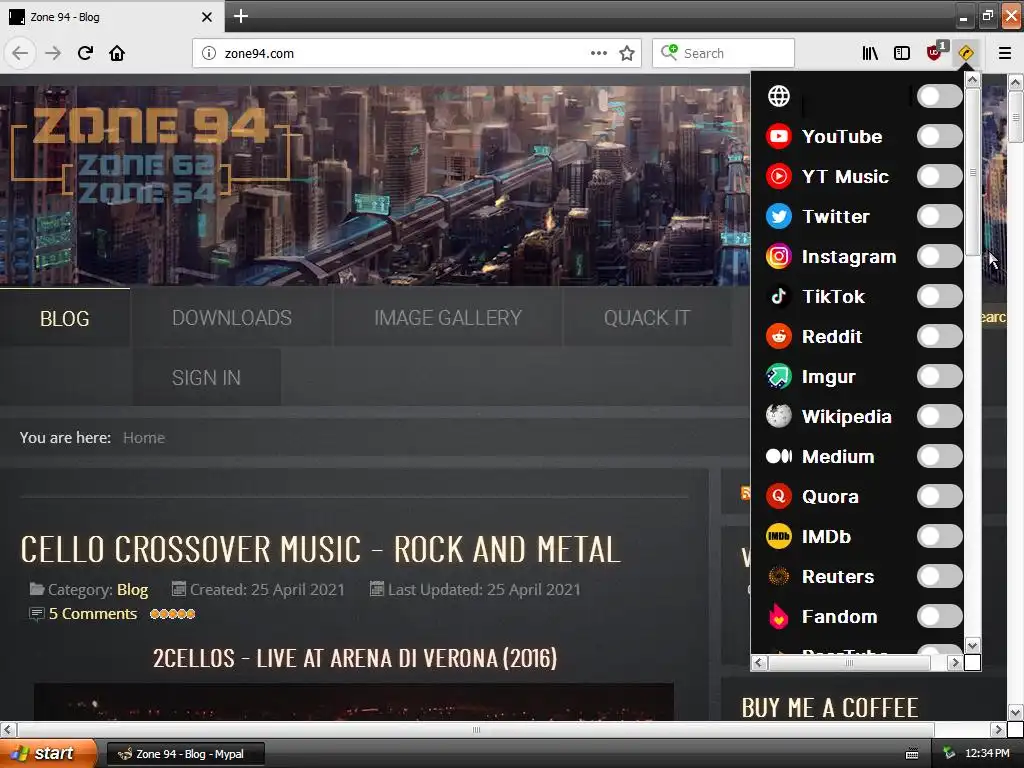Toggle the Reuters redirect switch
This screenshot has width=1024, height=768.
point(939,575)
